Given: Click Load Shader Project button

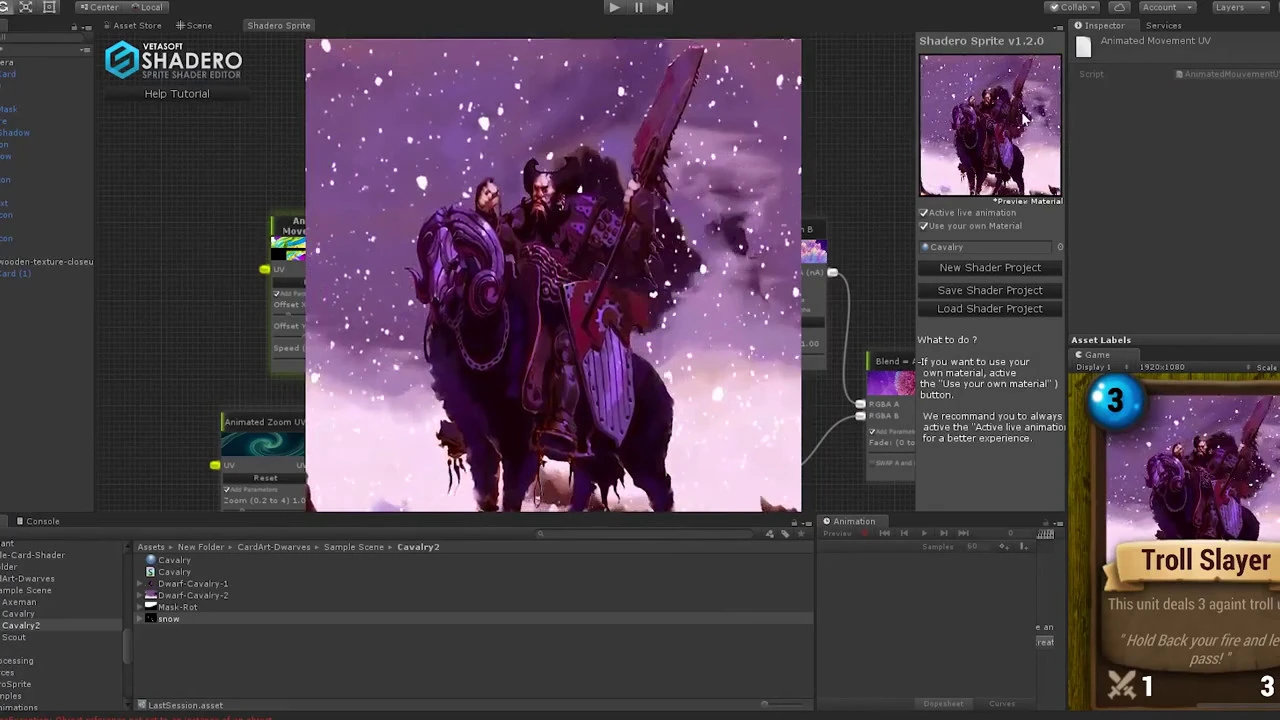Looking at the screenshot, I should coord(990,309).
